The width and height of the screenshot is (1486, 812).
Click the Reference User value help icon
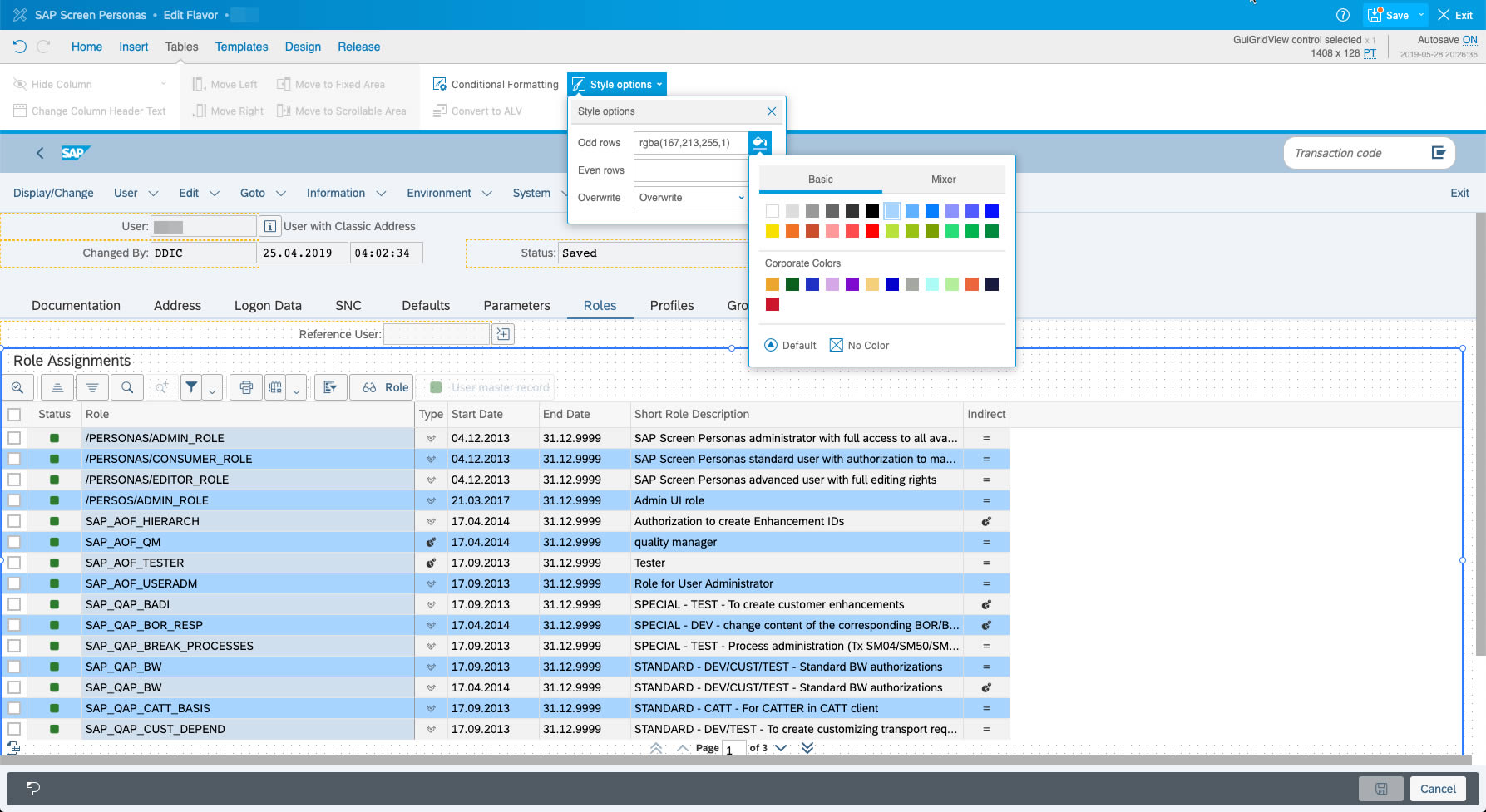(502, 334)
